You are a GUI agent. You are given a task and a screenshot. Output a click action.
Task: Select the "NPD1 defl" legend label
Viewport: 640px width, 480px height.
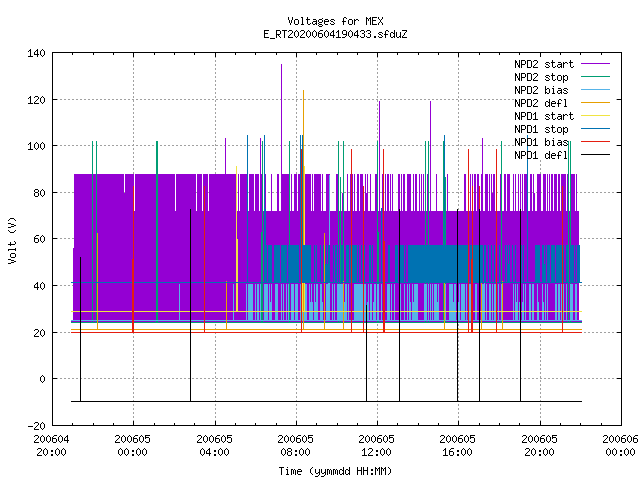coord(541,156)
